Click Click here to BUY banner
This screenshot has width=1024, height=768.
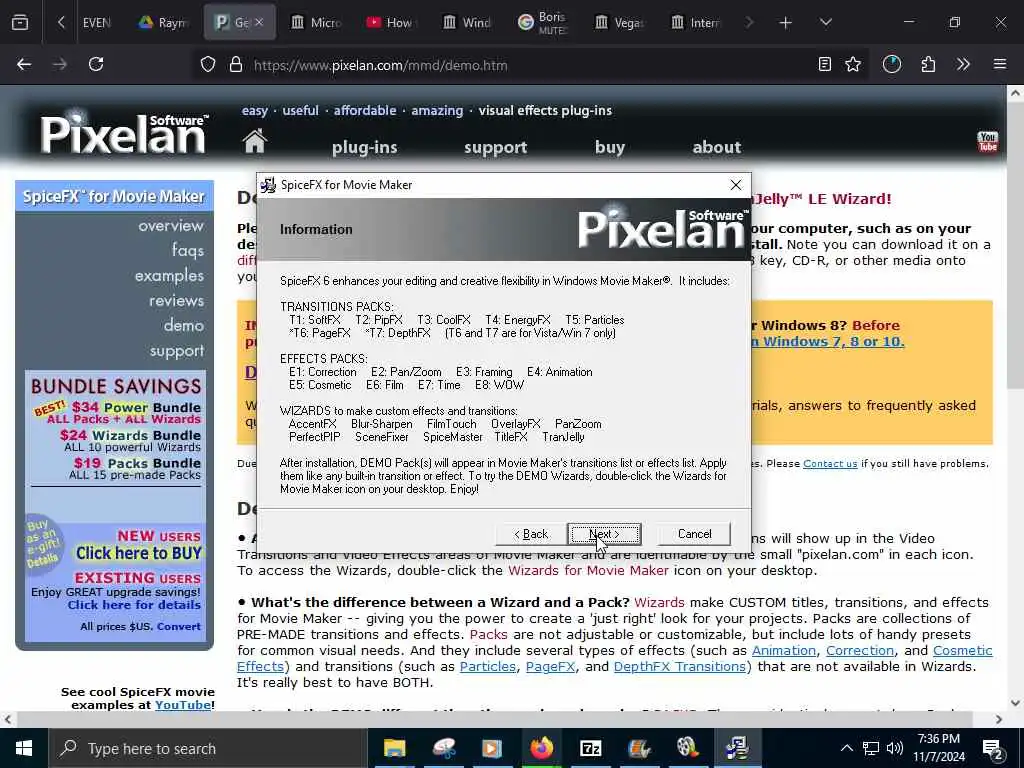(138, 553)
